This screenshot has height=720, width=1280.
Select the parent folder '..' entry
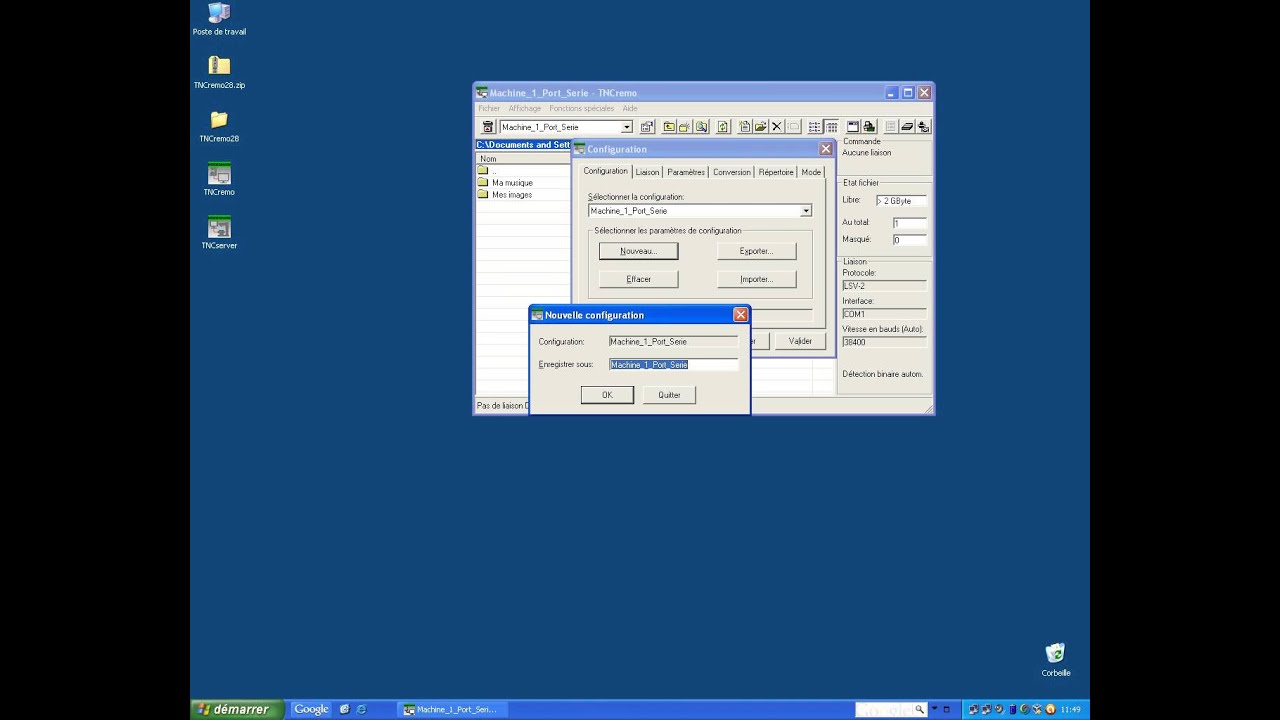[x=486, y=171]
